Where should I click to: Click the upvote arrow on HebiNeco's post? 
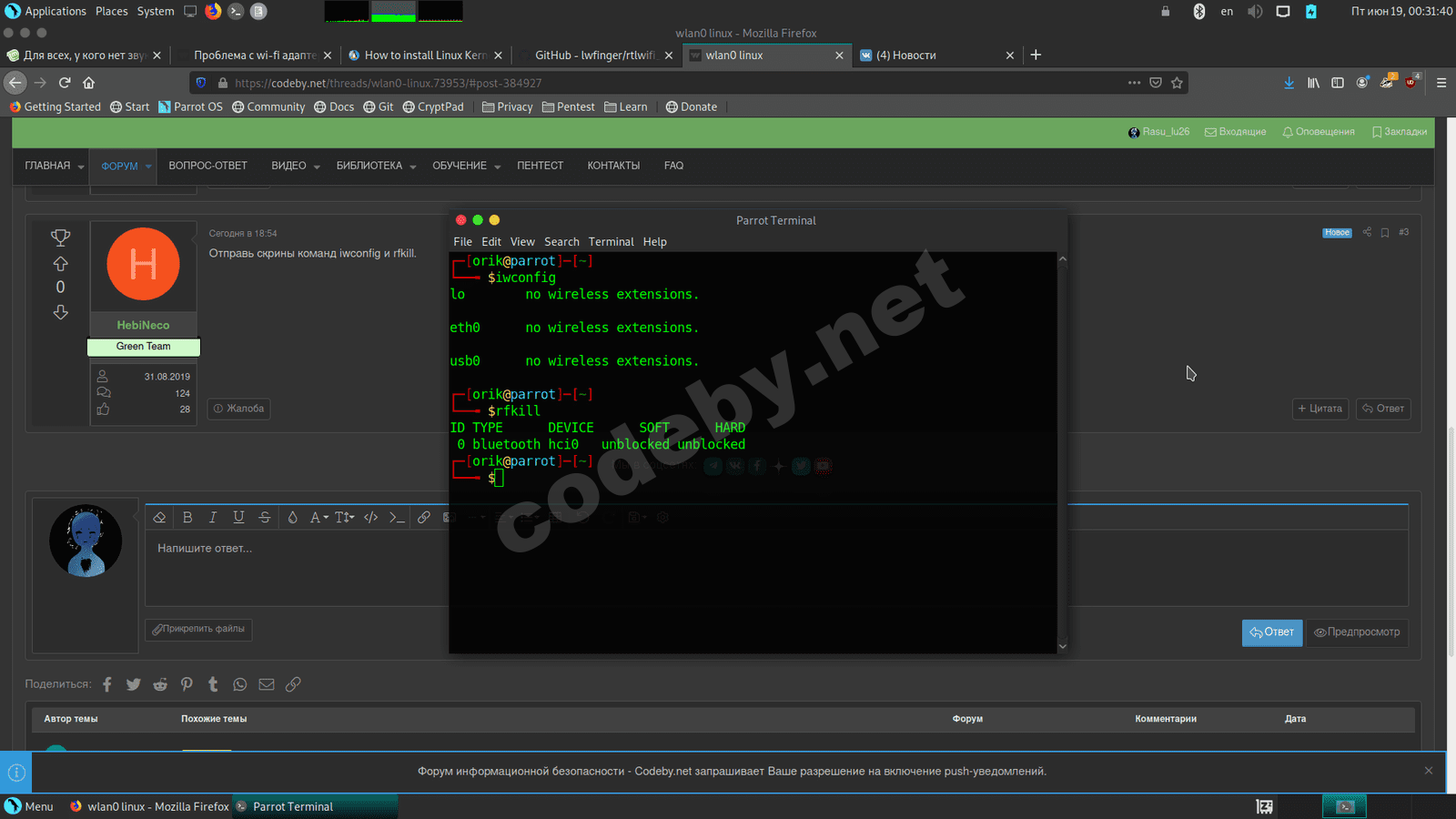pos(60,264)
